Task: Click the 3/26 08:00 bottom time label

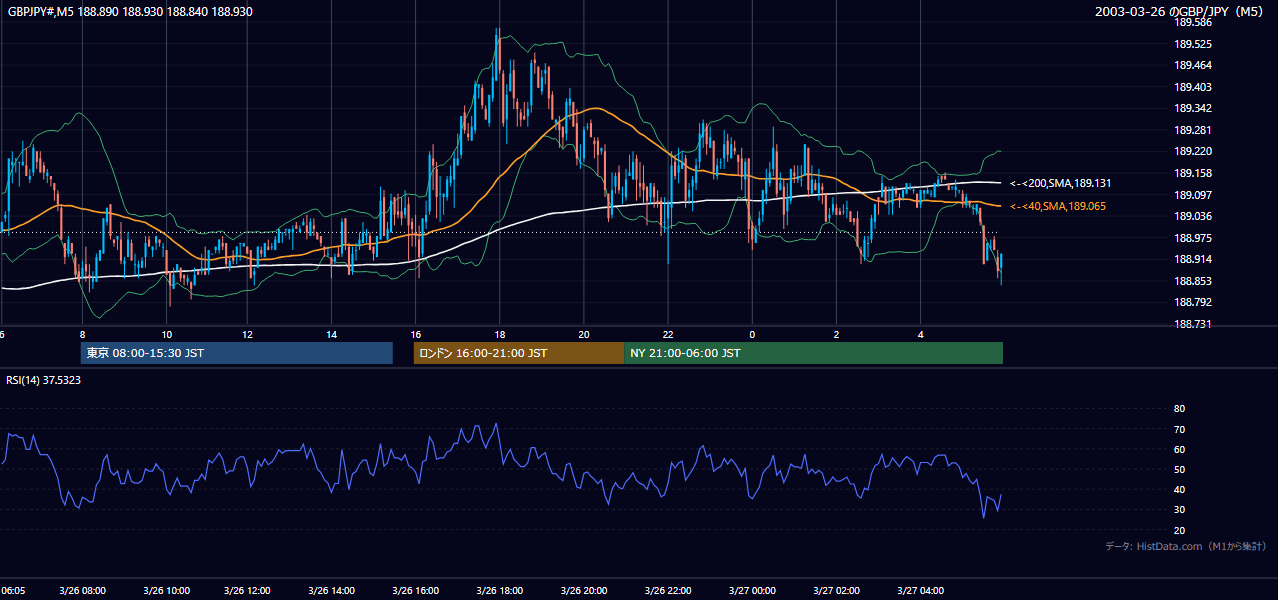Action: (x=83, y=590)
